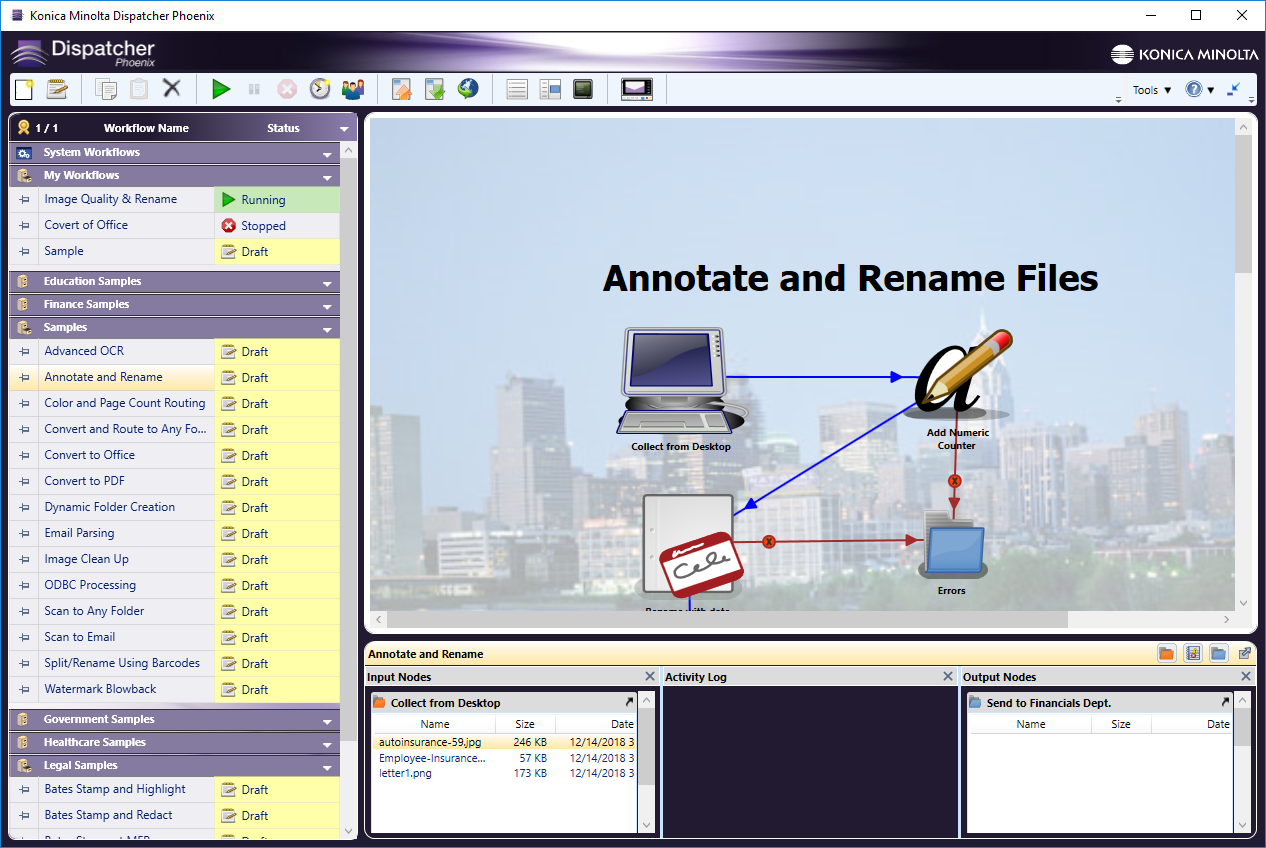This screenshot has height=848, width=1266.
Task: Click the Stopped status of Covert of Office
Action: 277,226
